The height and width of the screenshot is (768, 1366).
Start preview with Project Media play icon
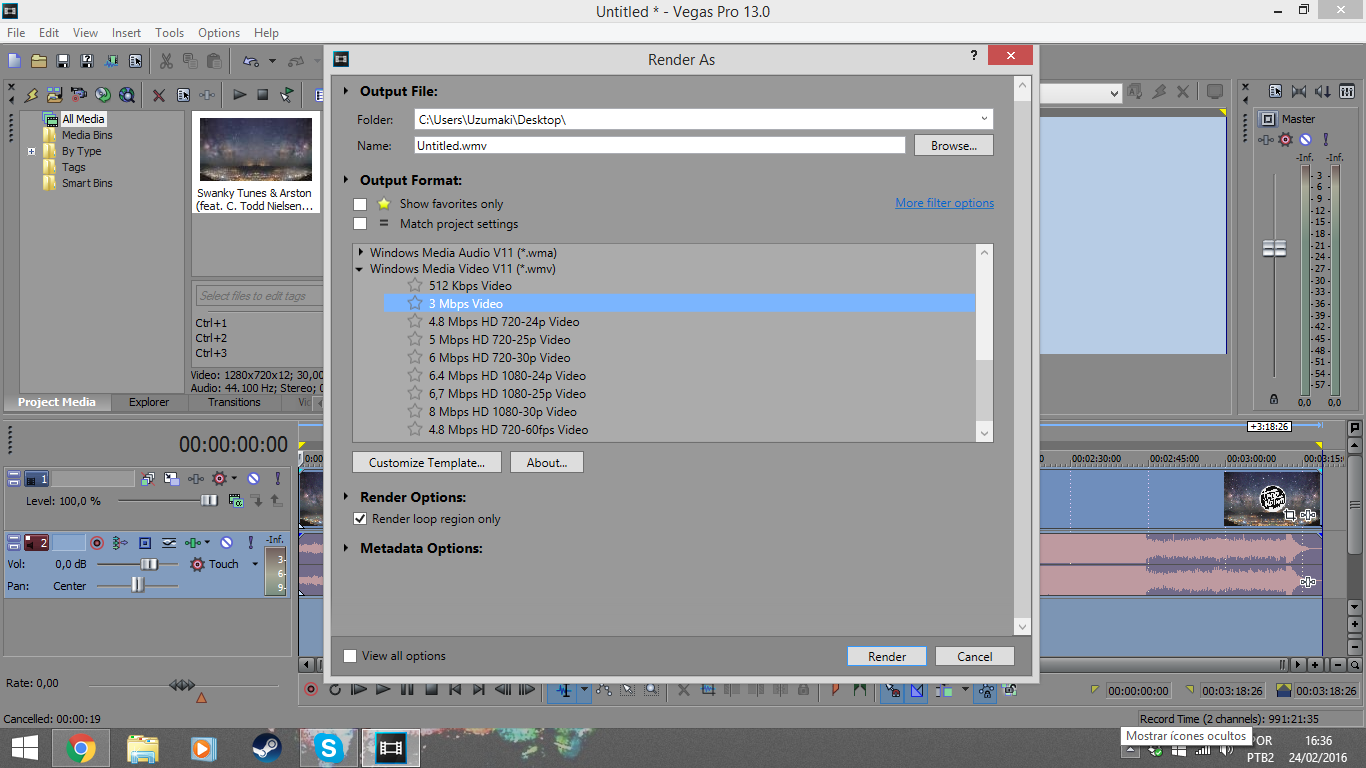[x=239, y=95]
